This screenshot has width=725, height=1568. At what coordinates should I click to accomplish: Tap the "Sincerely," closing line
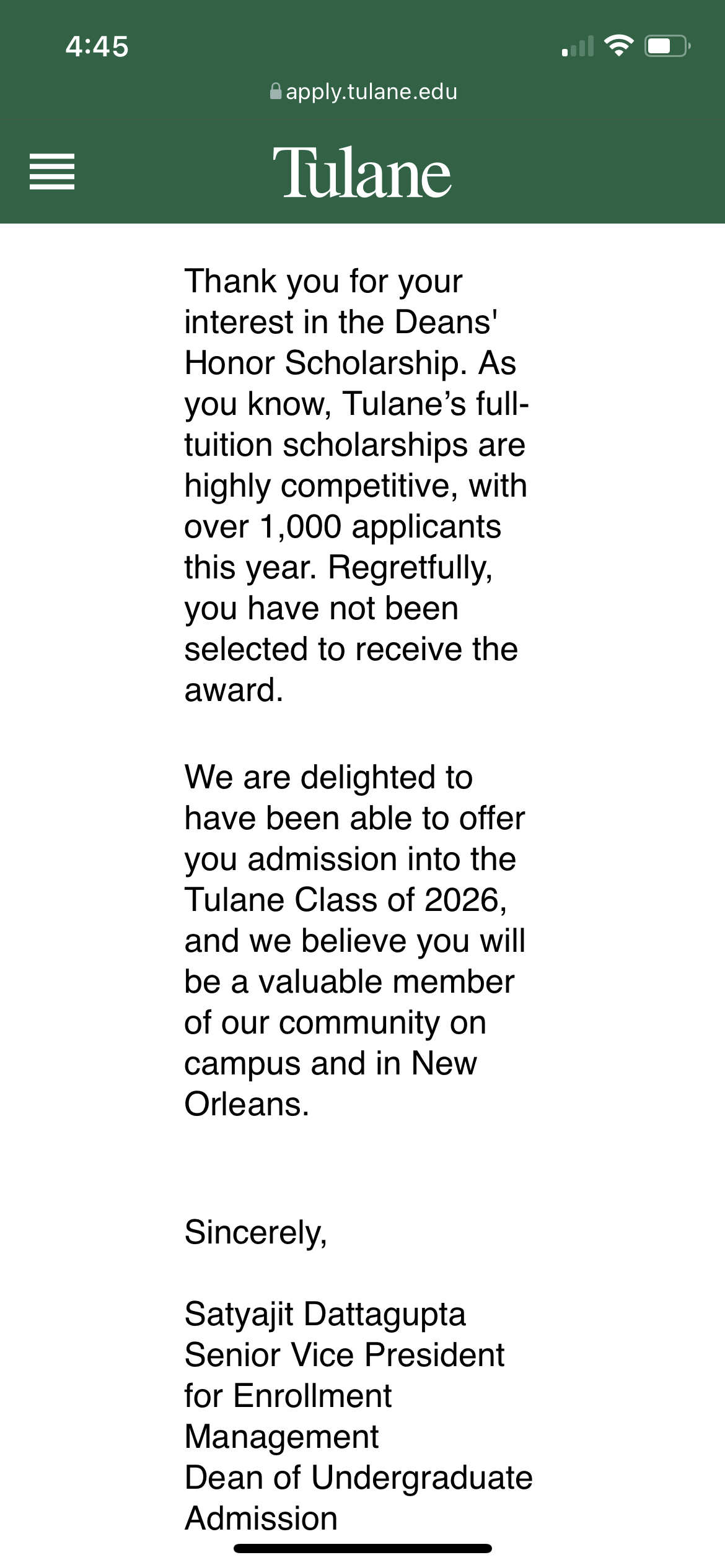[x=255, y=1232]
